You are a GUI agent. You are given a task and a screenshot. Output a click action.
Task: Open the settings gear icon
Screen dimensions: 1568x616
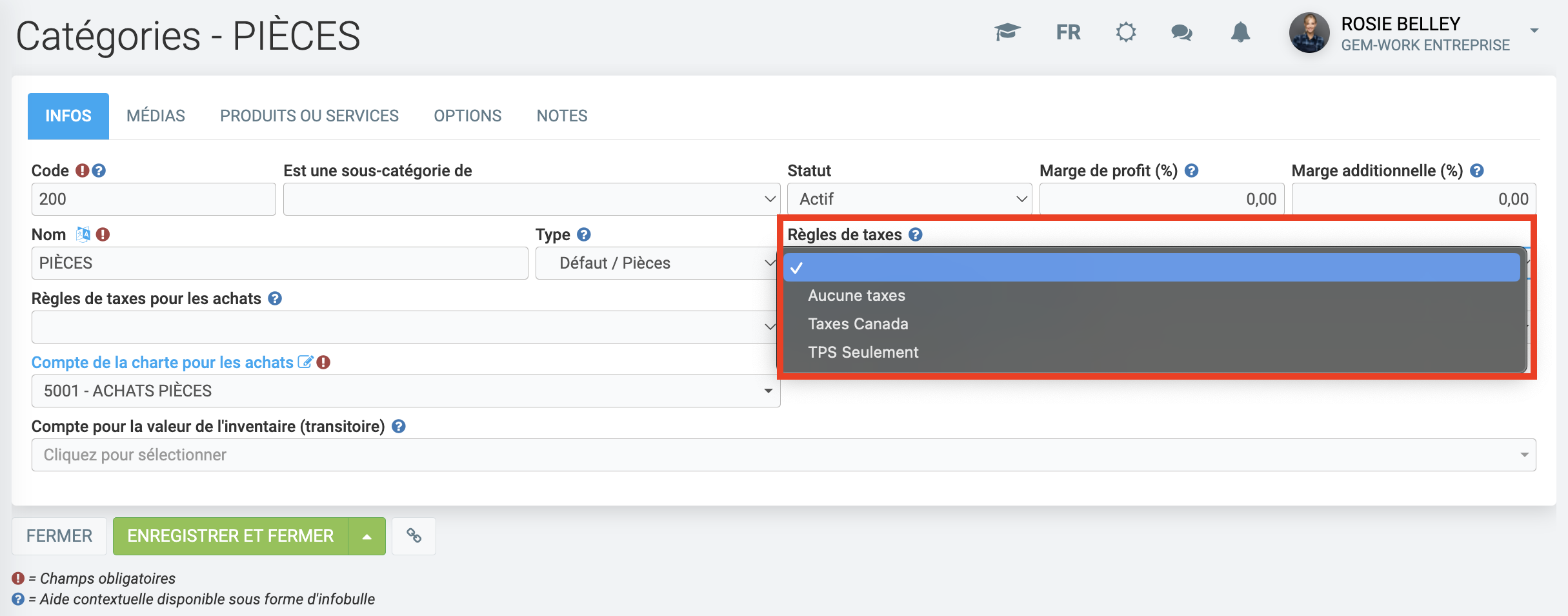[x=1125, y=32]
